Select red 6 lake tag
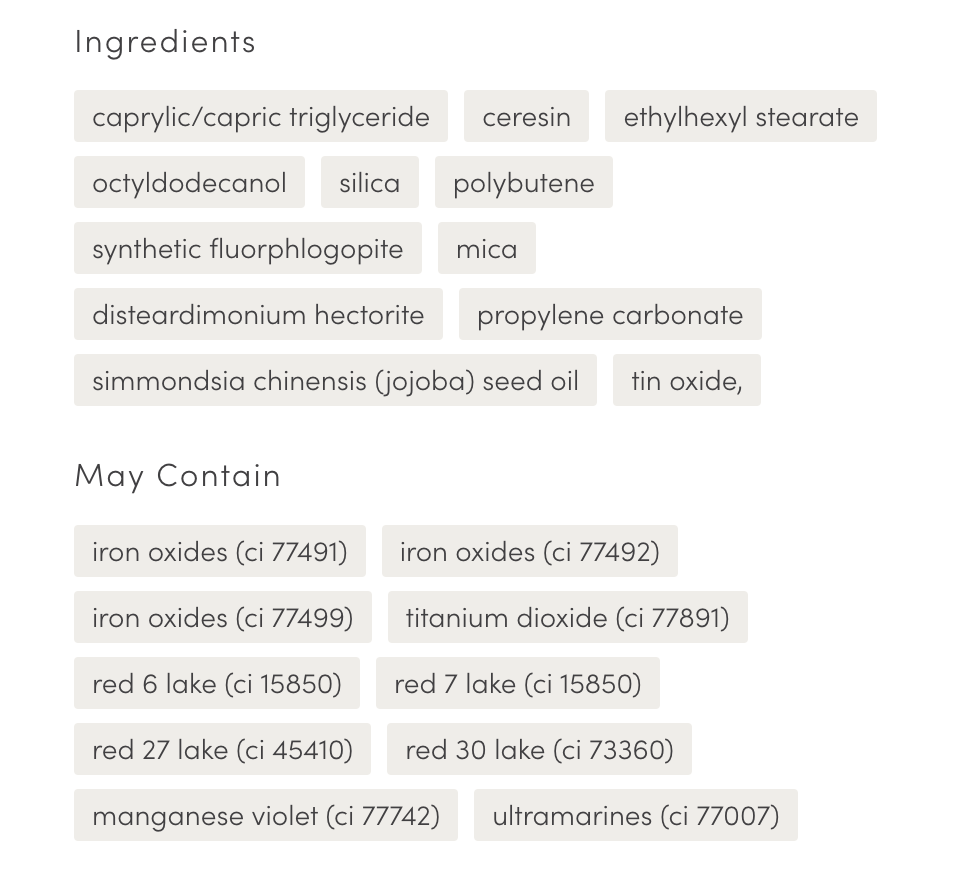This screenshot has width=958, height=882. click(x=216, y=683)
